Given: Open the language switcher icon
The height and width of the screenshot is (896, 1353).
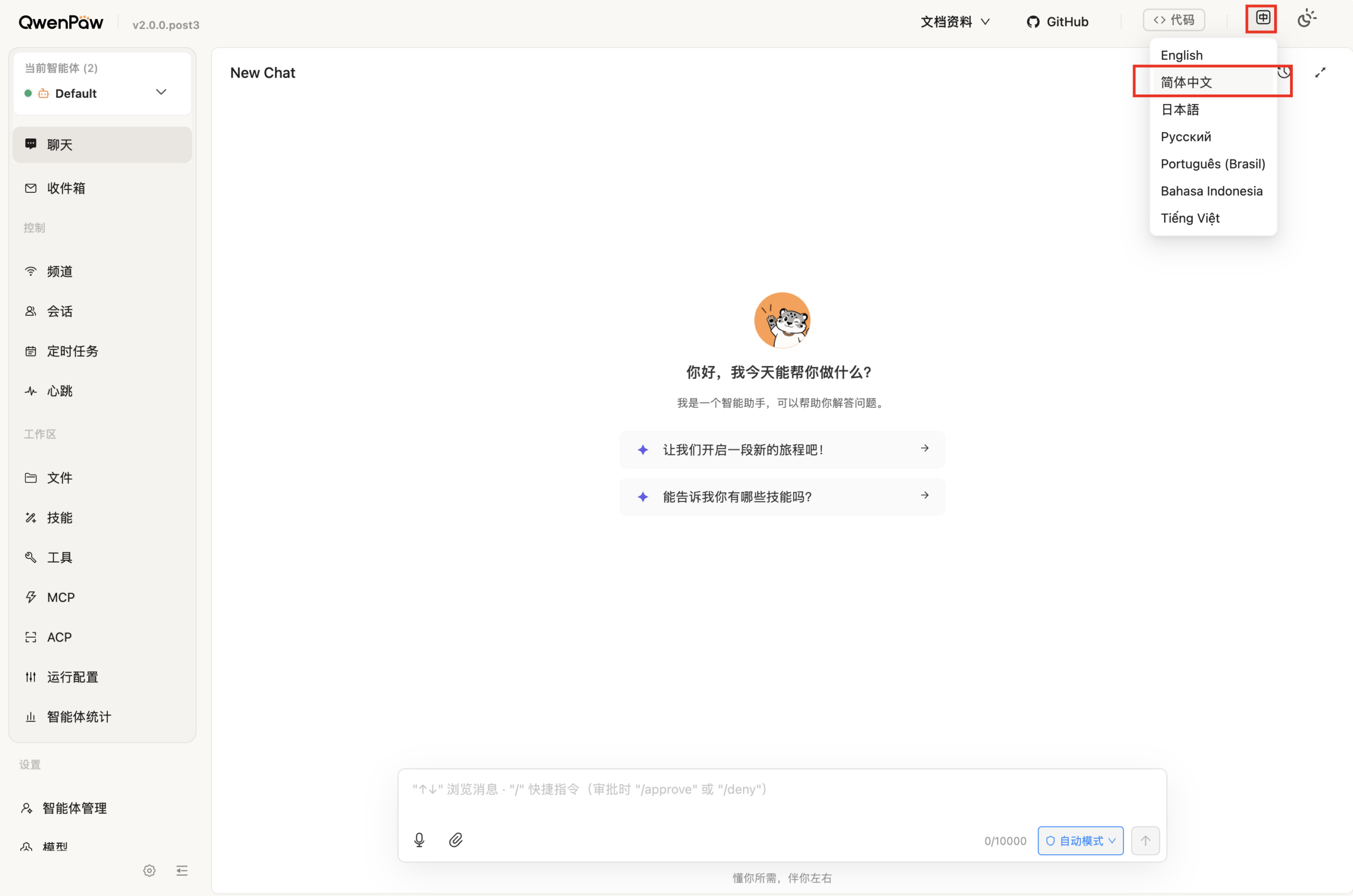Looking at the screenshot, I should pos(1262,18).
